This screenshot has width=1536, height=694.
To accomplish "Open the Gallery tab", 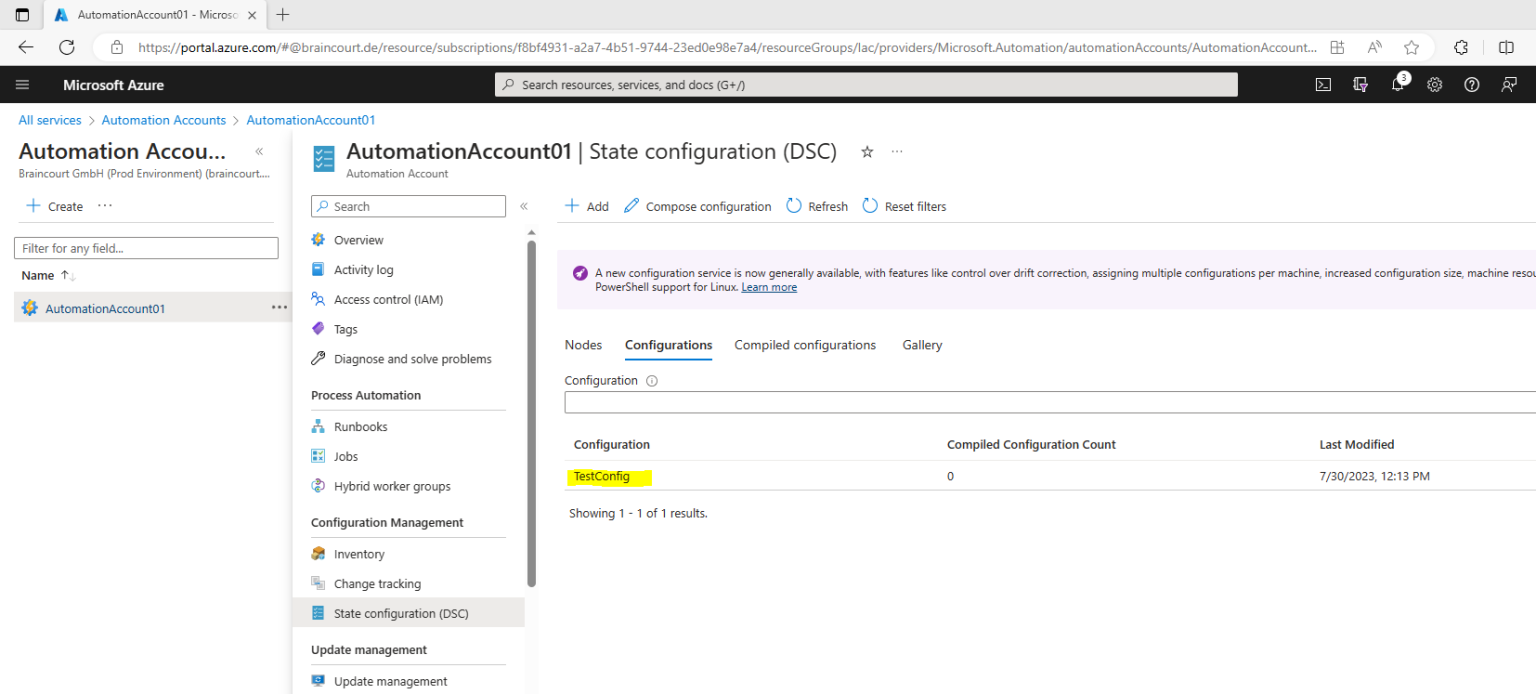I will coord(921,345).
